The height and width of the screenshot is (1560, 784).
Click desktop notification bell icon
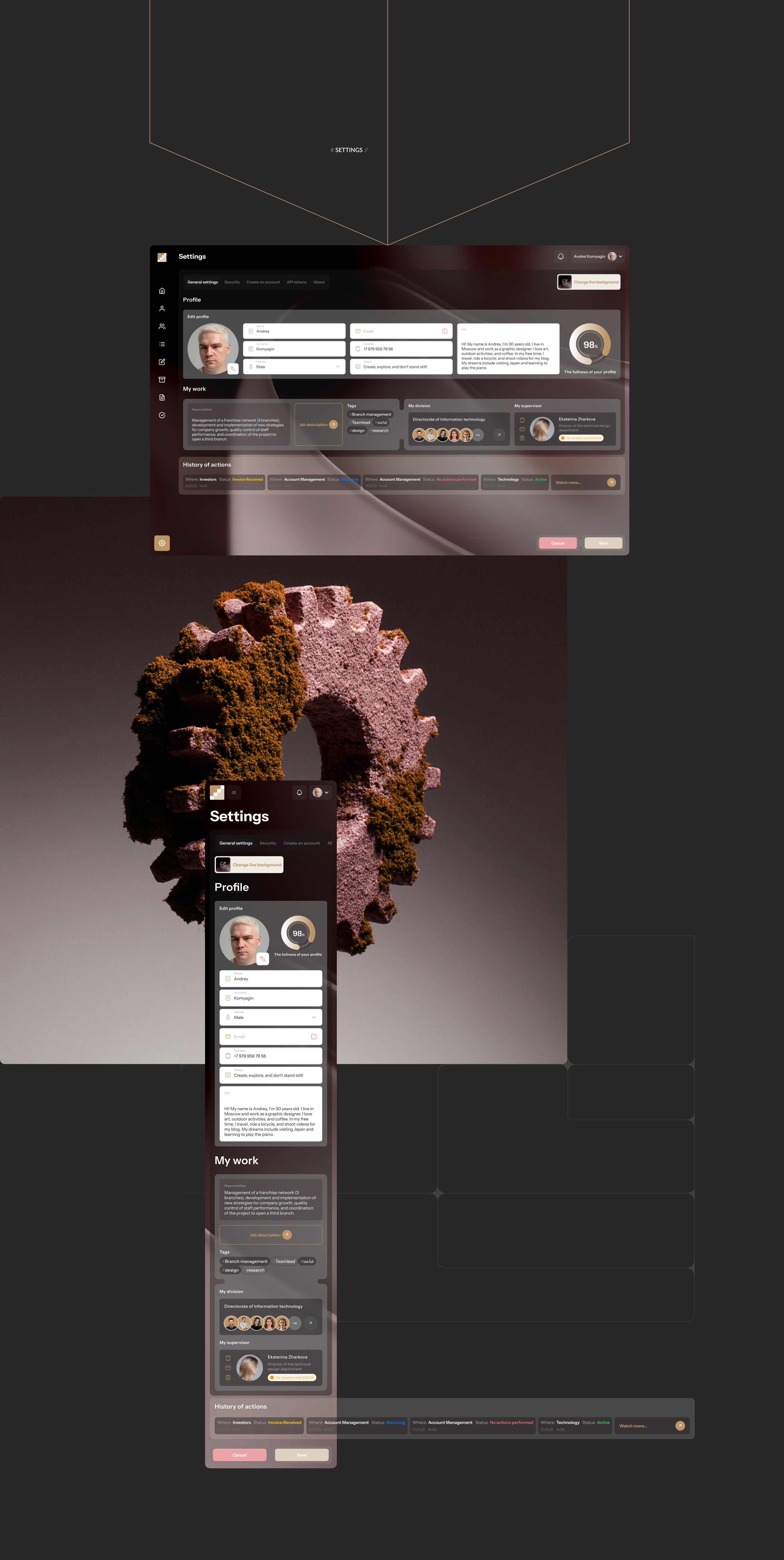coord(561,256)
